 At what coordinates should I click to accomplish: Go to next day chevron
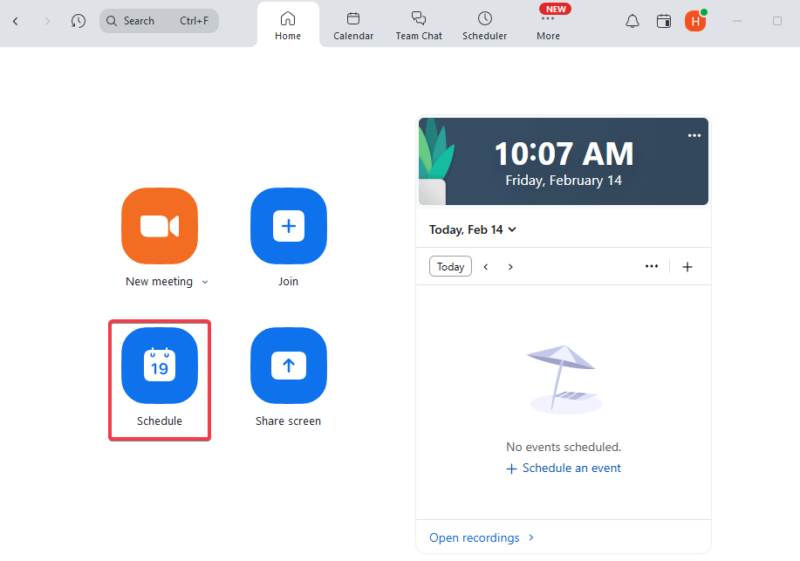[x=510, y=267]
